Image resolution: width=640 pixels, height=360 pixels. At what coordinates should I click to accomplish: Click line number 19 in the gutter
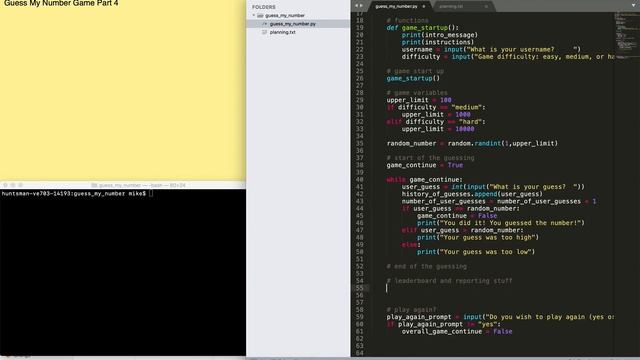[x=359, y=28]
